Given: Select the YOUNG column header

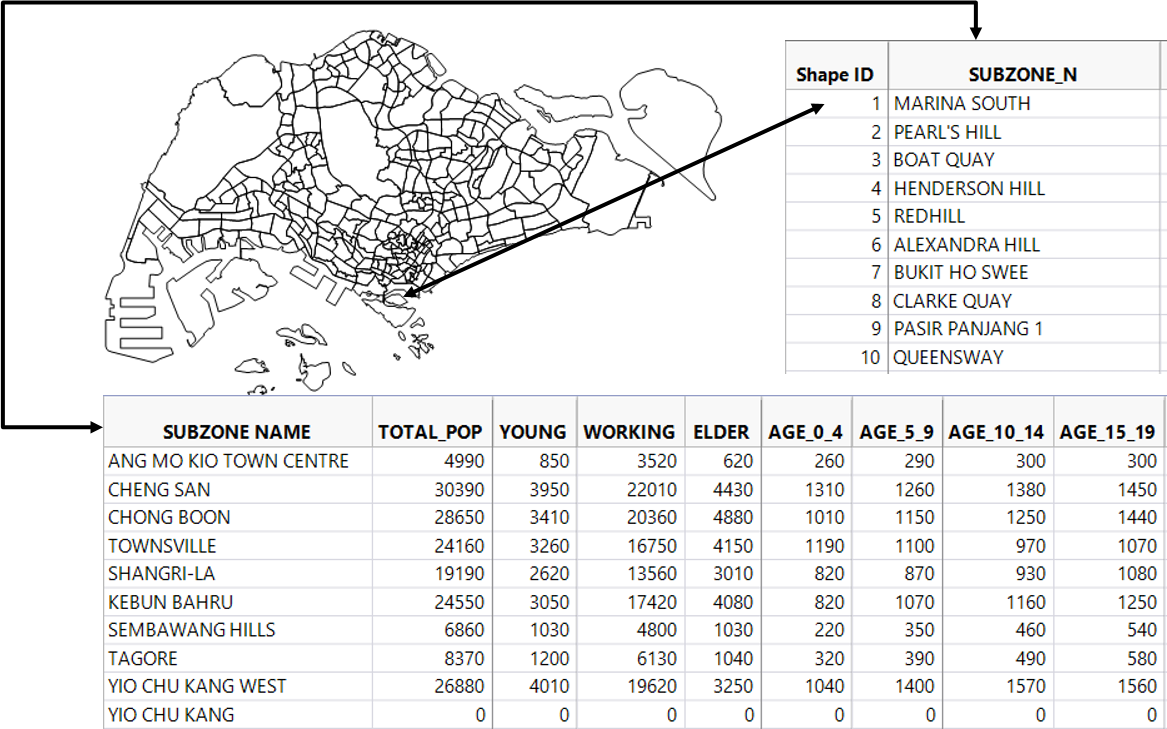Looking at the screenshot, I should [x=534, y=422].
